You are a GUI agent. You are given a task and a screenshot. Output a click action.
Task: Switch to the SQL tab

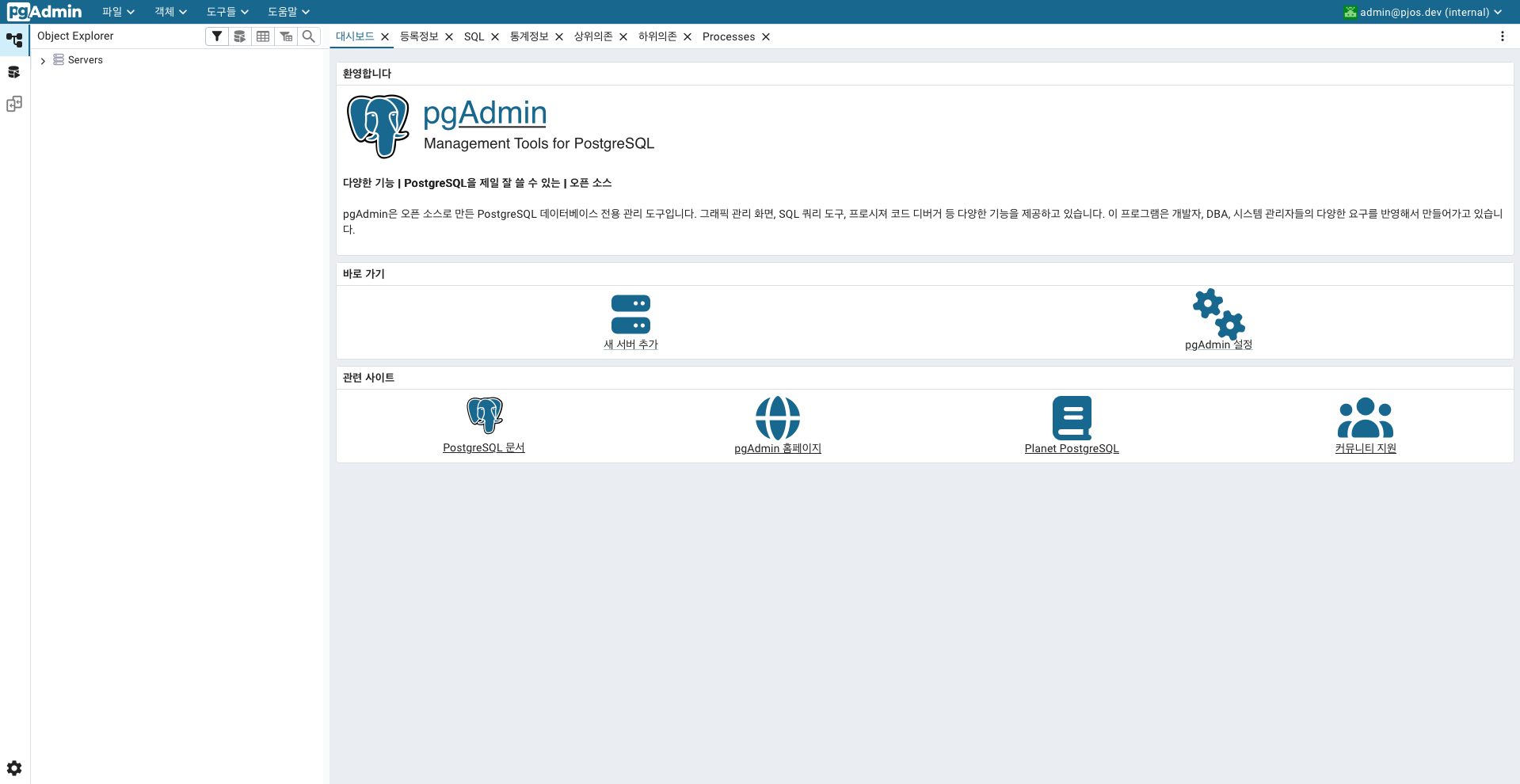(474, 36)
